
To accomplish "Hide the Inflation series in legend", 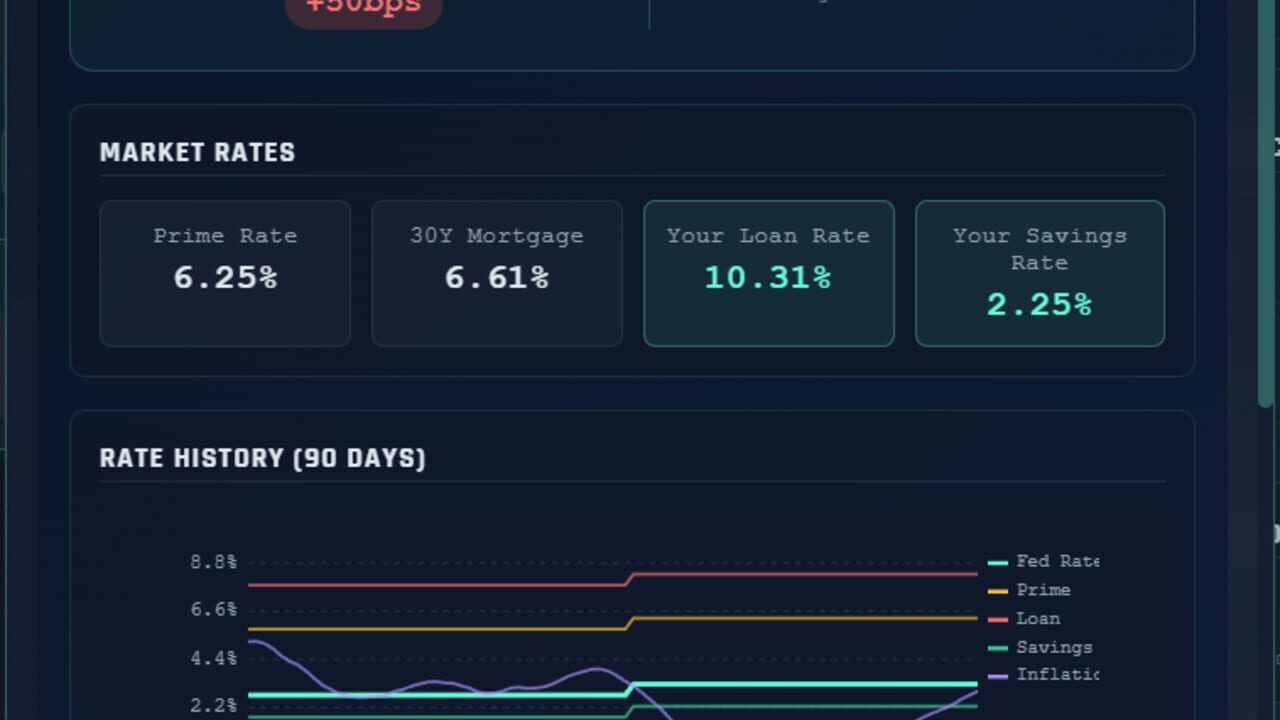I will tap(1043, 675).
